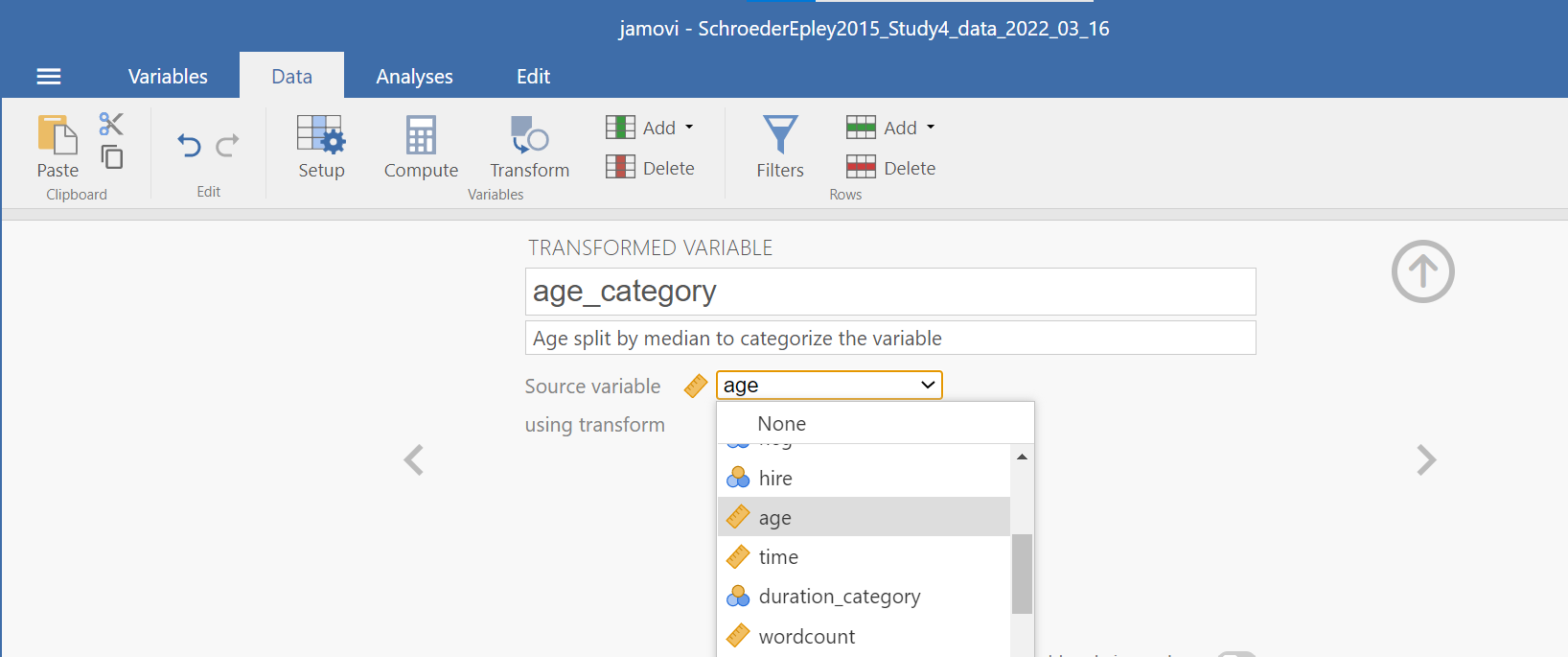Click the Copy icon

112,157
